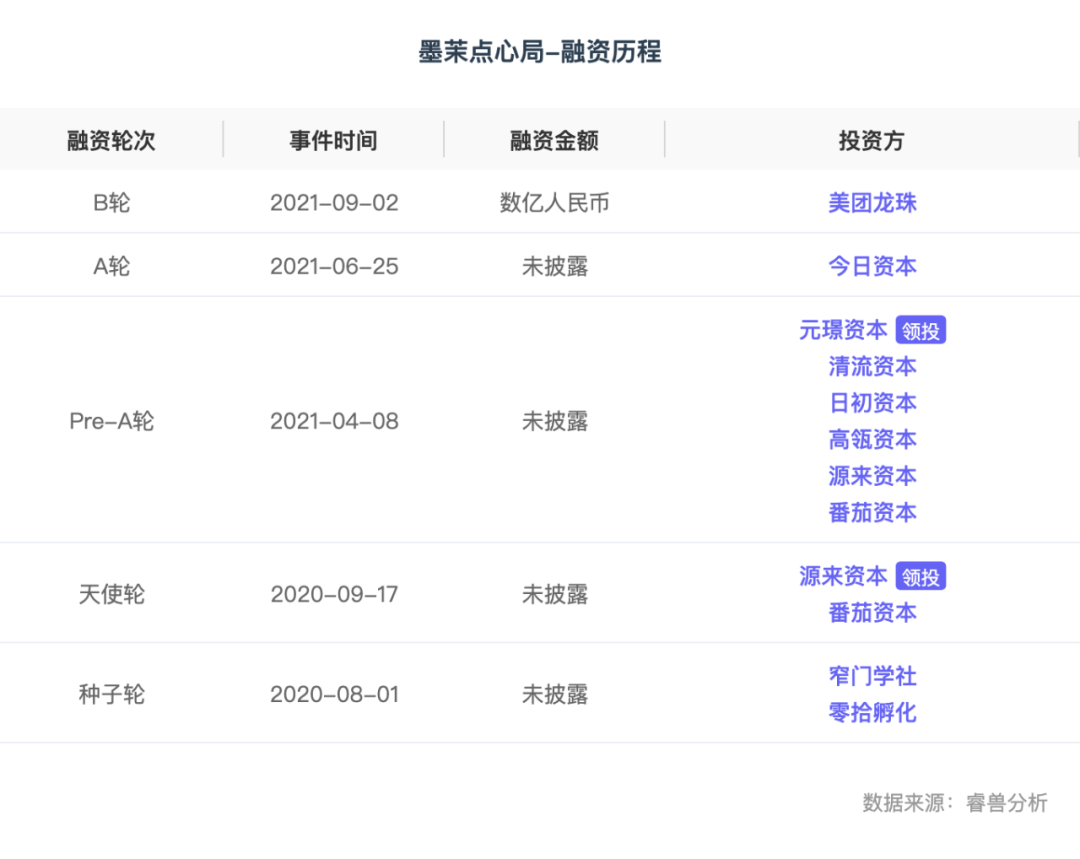Select the date 2021-09-02
Image resolution: width=1080 pixels, height=859 pixels.
pos(334,202)
